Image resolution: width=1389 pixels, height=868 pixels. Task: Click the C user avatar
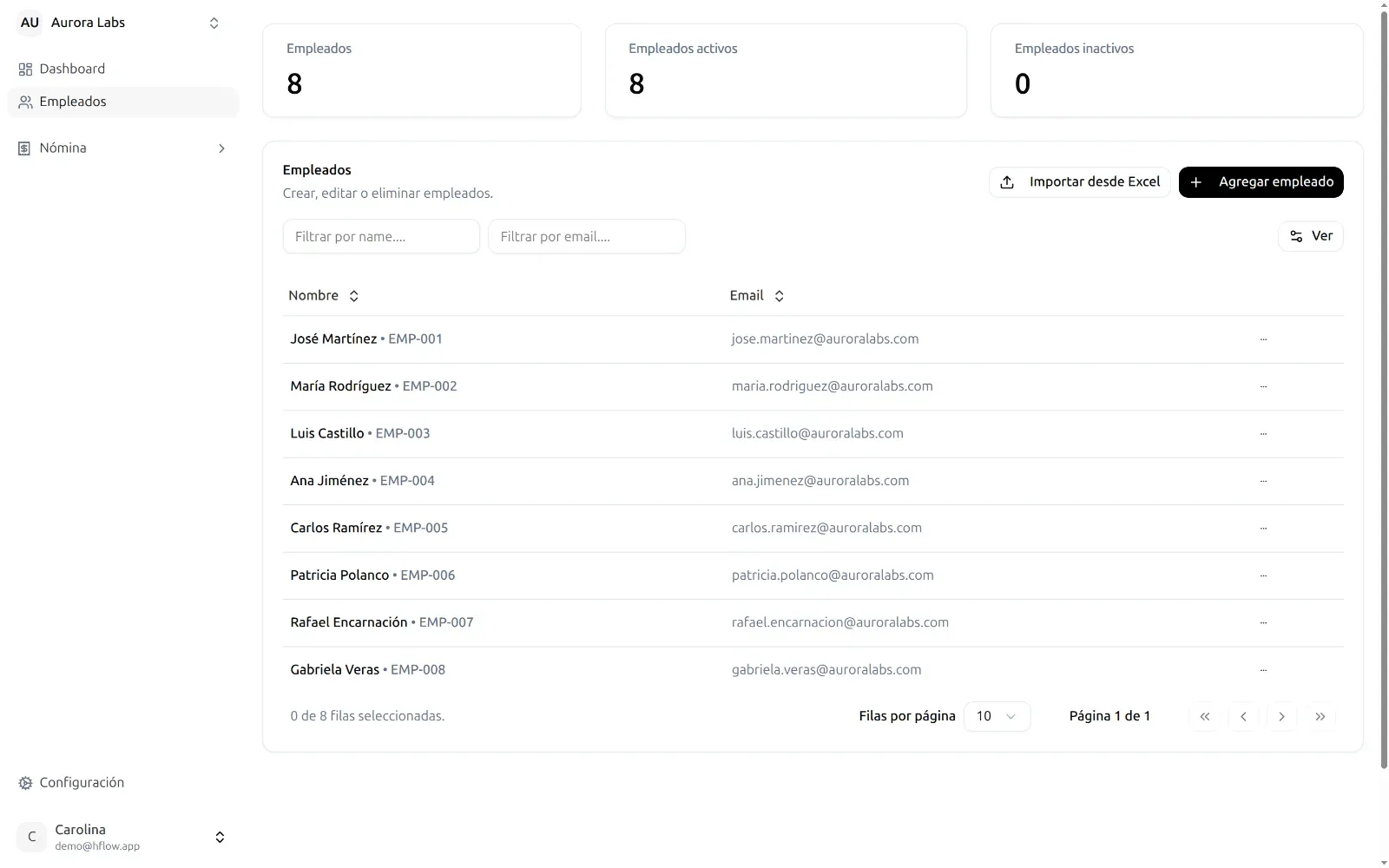tap(32, 837)
